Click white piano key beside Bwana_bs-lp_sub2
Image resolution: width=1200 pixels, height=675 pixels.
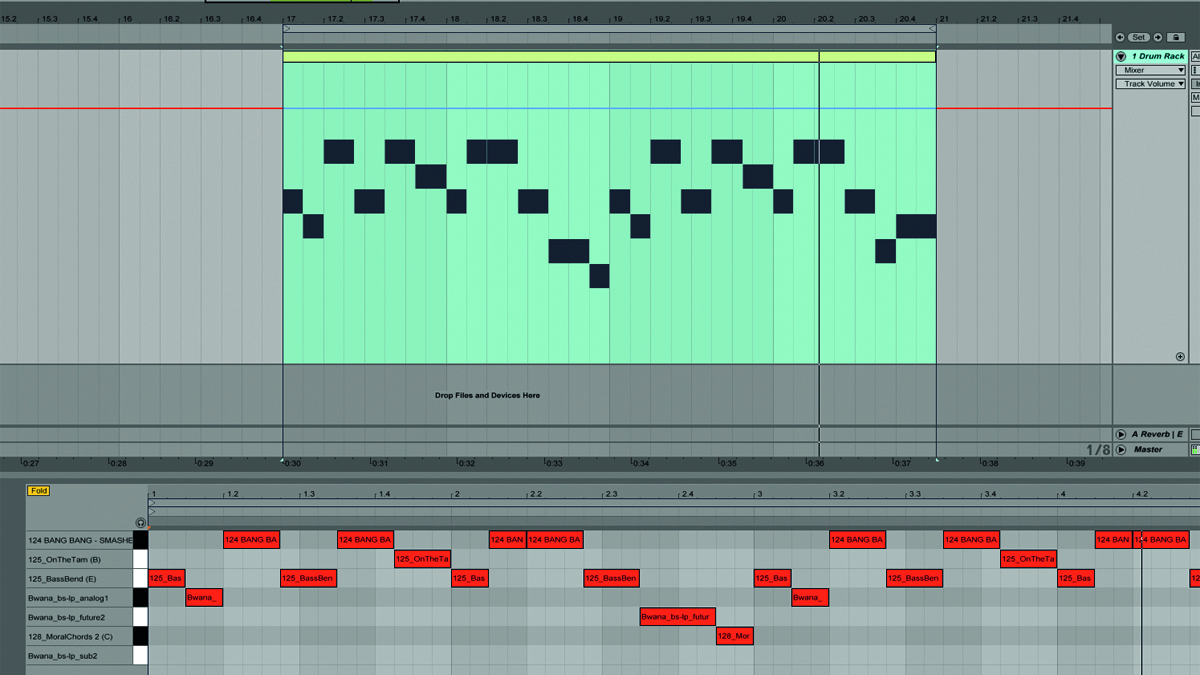coord(140,656)
